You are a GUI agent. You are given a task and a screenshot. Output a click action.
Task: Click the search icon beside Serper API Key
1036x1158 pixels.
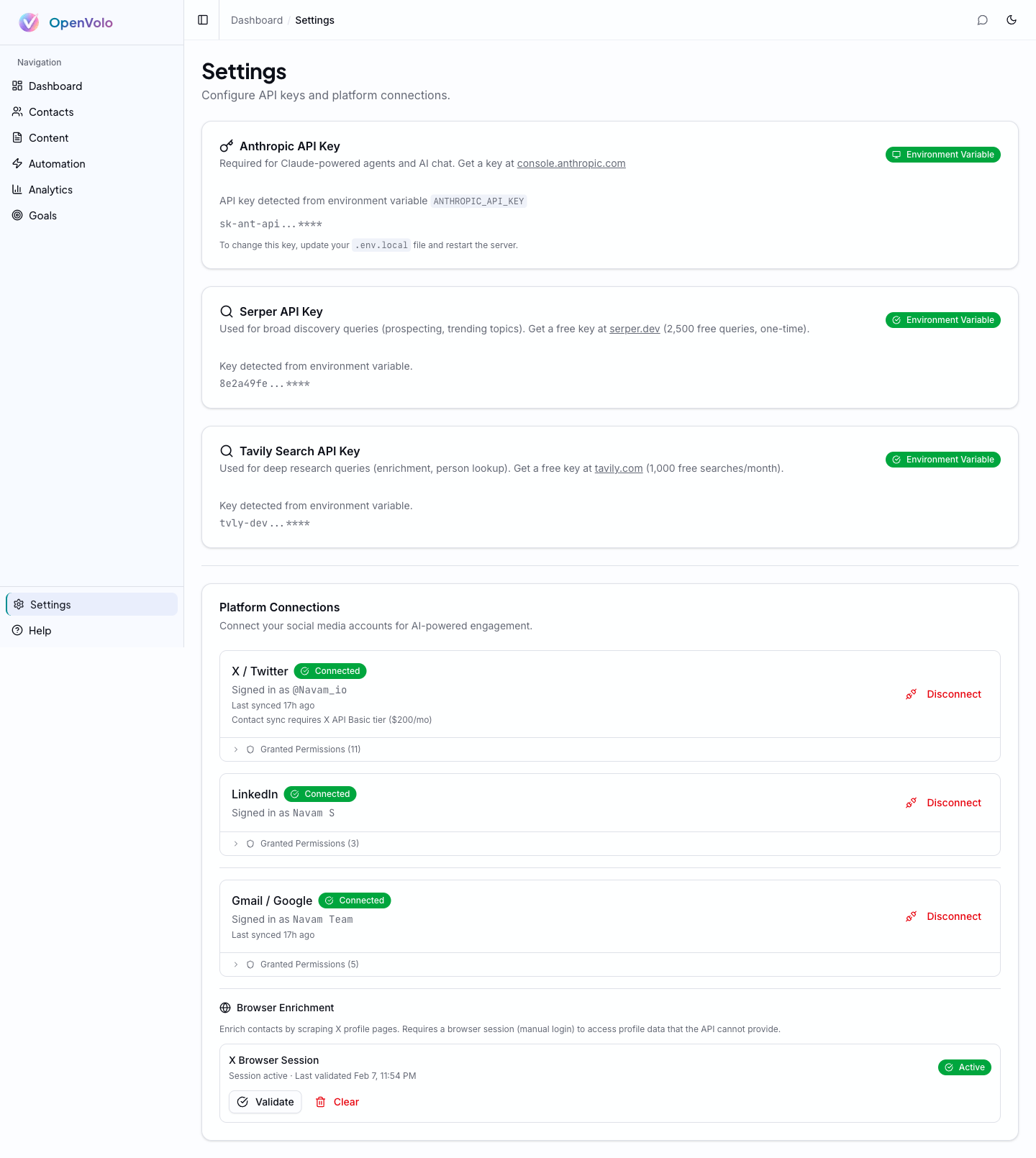pyautogui.click(x=227, y=311)
